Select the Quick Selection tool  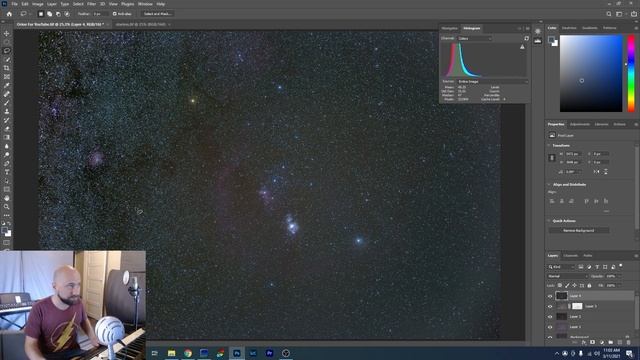(x=7, y=59)
